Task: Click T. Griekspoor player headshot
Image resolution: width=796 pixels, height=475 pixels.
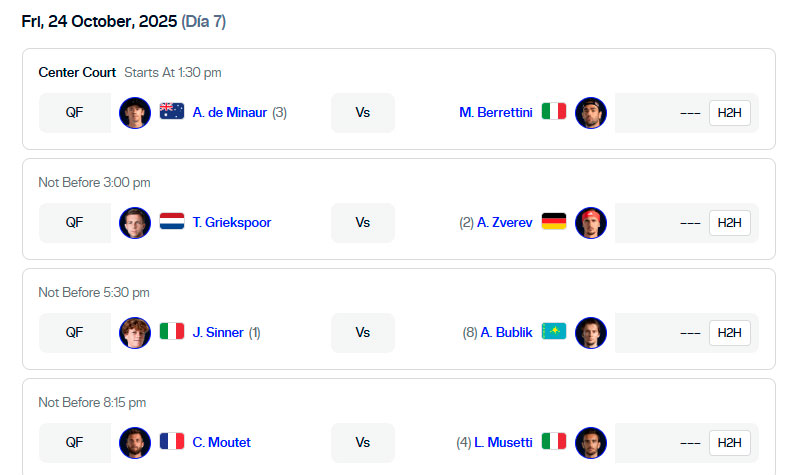Action: click(135, 222)
